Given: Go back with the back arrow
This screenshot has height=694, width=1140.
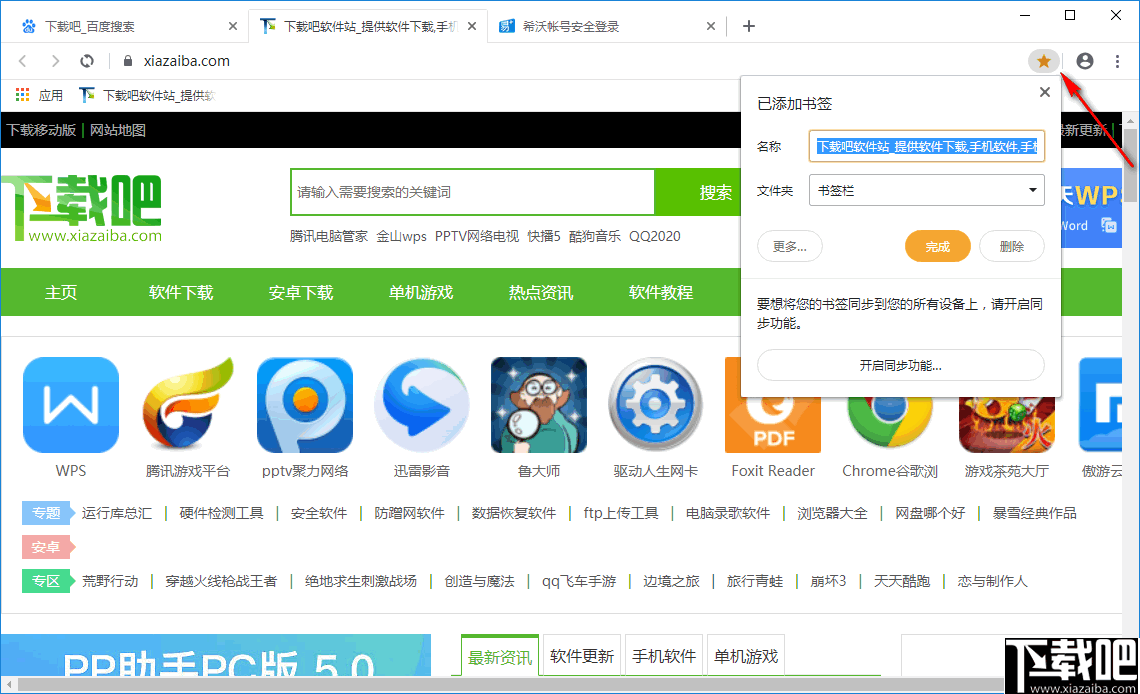Looking at the screenshot, I should click(x=23, y=61).
